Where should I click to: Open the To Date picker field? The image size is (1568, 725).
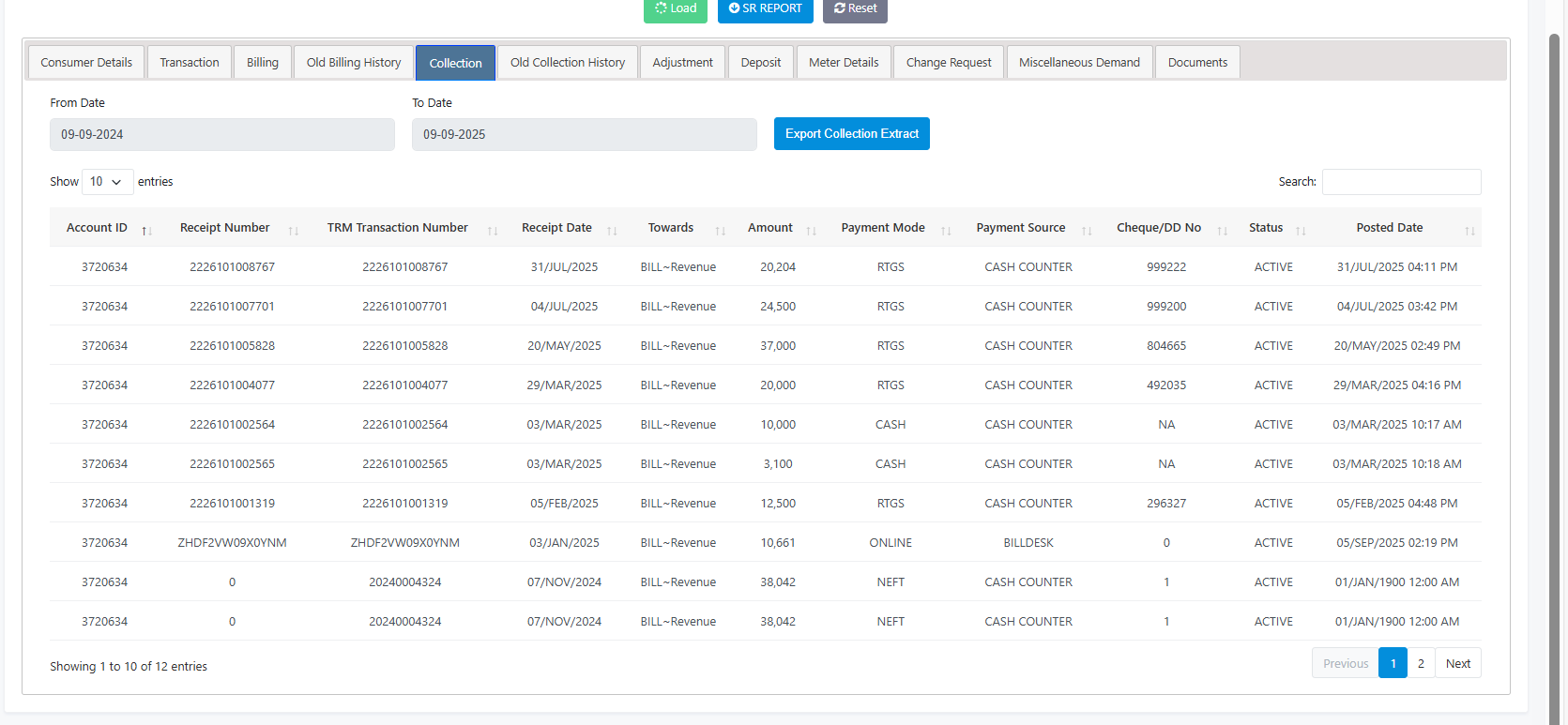(x=584, y=134)
